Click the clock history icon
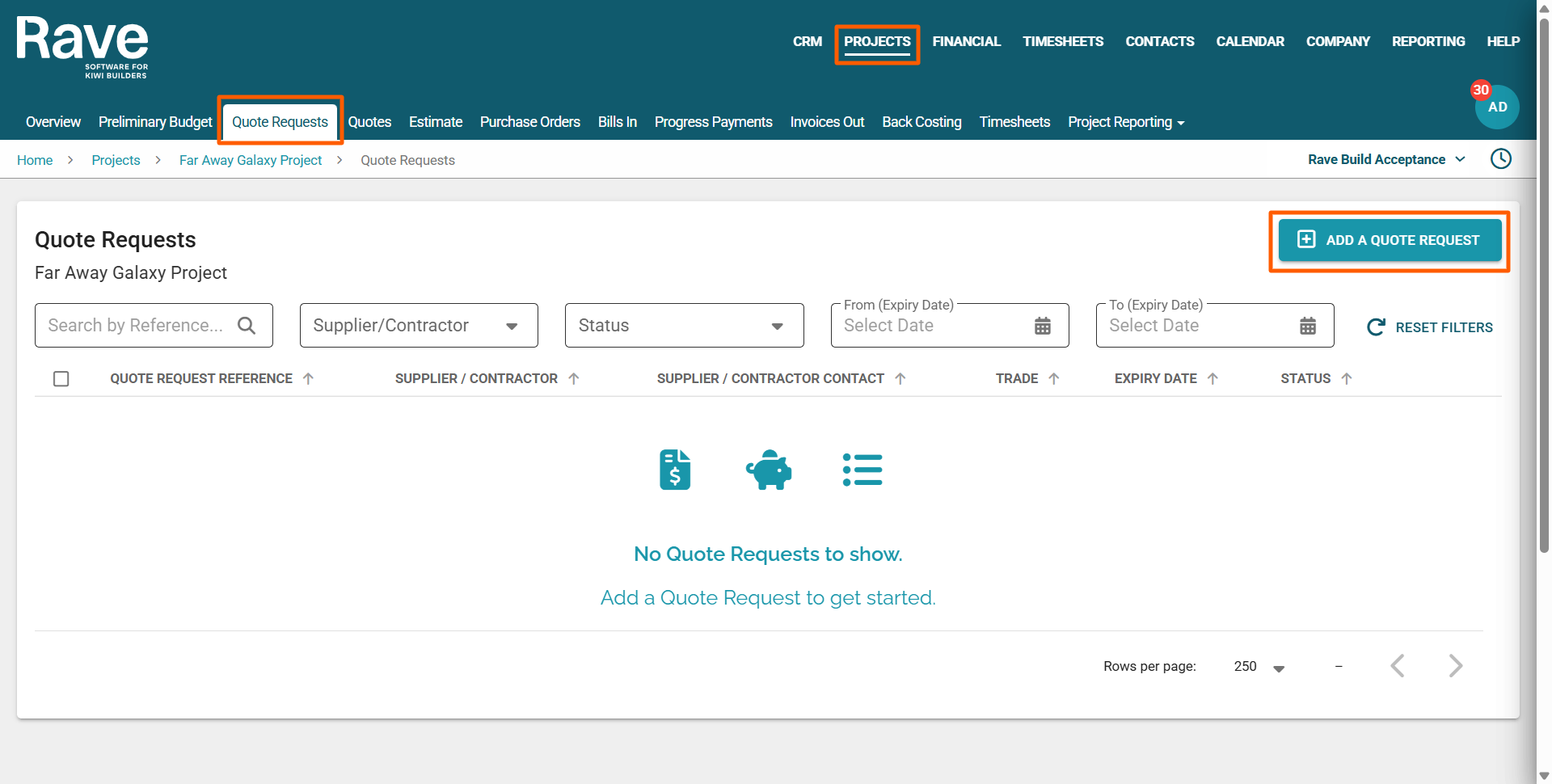Image resolution: width=1552 pixels, height=784 pixels. tap(1500, 159)
